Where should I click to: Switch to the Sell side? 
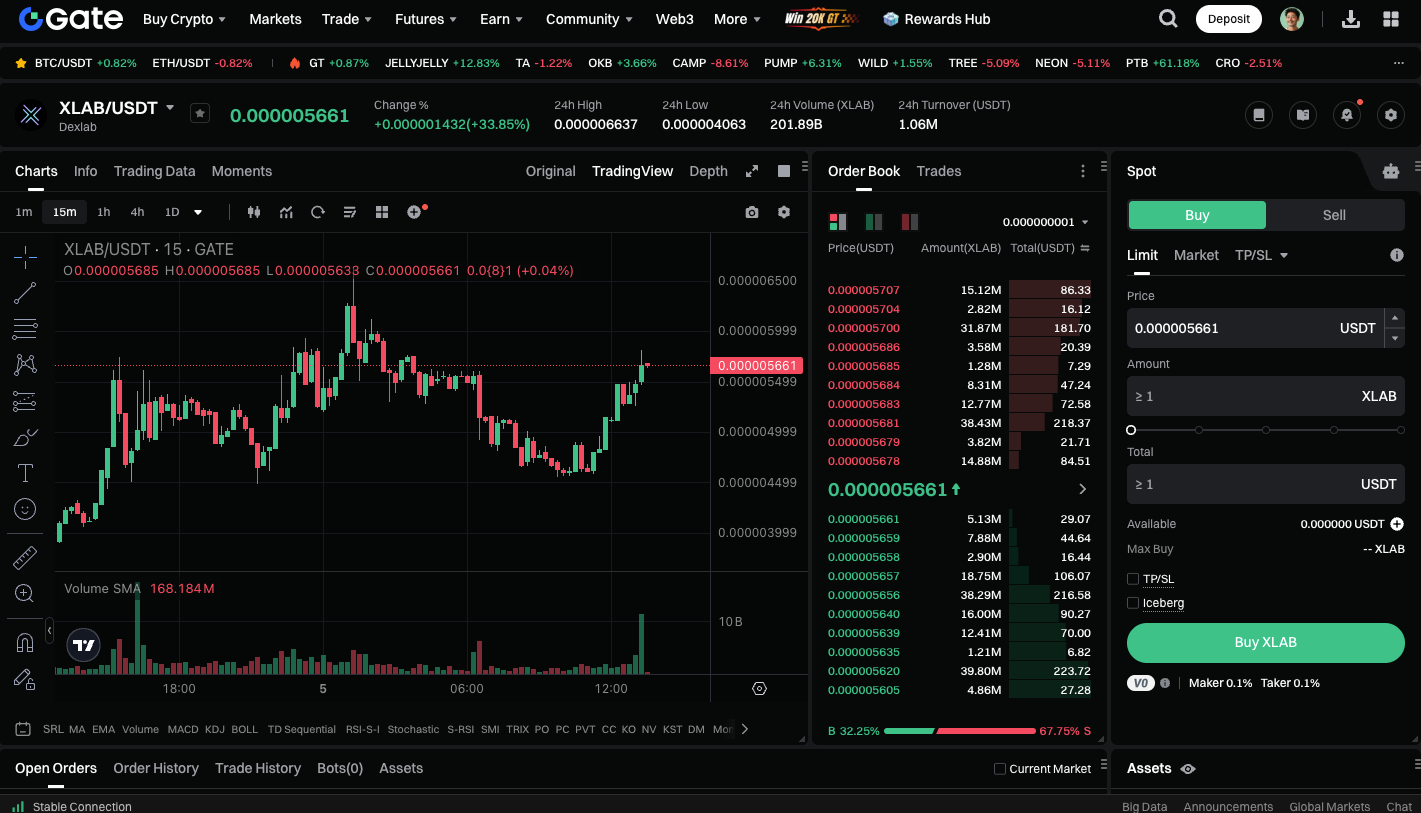[x=1334, y=215]
